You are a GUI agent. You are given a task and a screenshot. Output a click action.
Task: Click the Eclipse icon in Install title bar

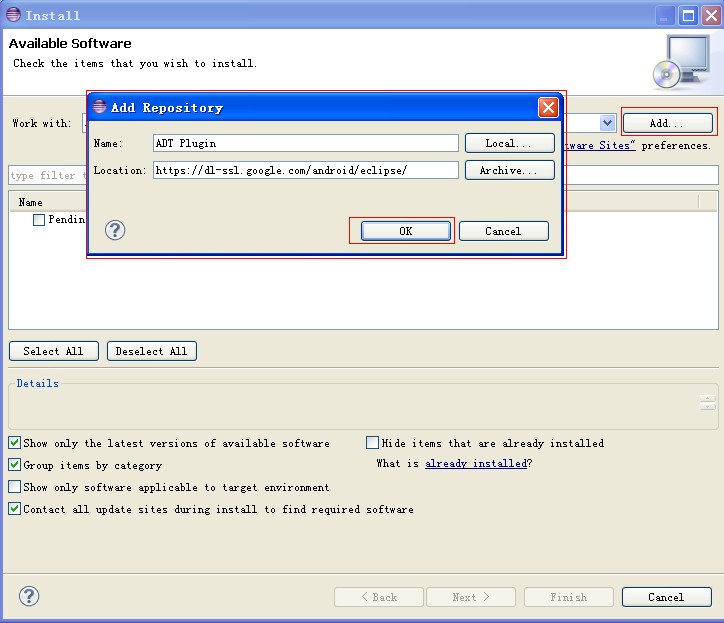click(12, 15)
